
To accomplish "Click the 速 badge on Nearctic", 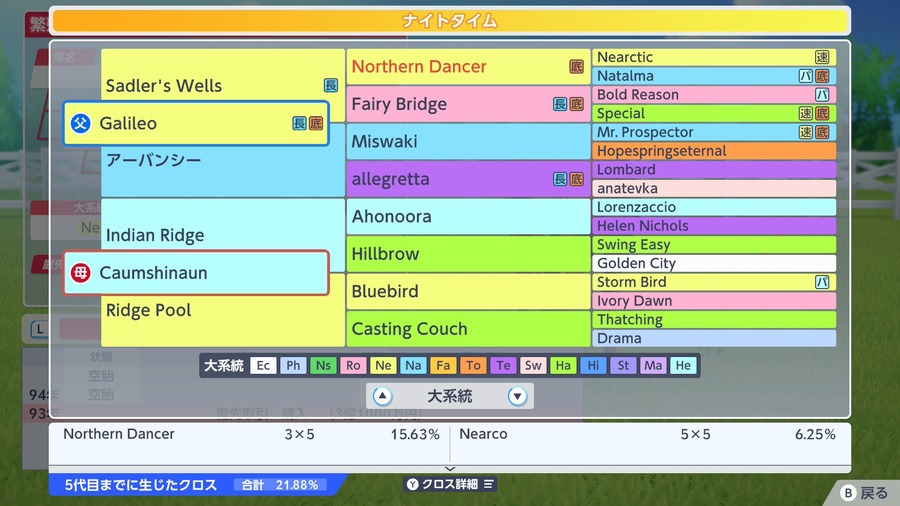I will point(822,57).
